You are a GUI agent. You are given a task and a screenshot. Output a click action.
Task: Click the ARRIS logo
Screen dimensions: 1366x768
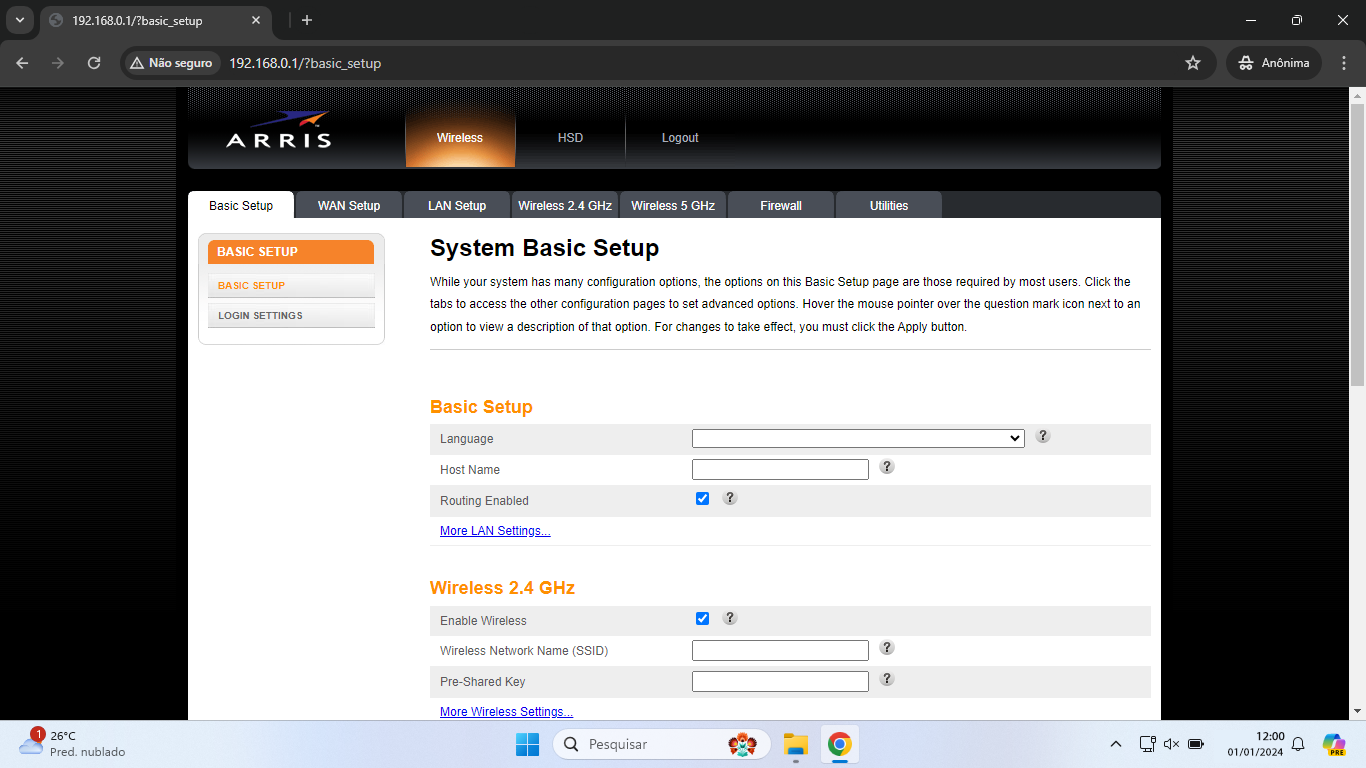(x=279, y=132)
